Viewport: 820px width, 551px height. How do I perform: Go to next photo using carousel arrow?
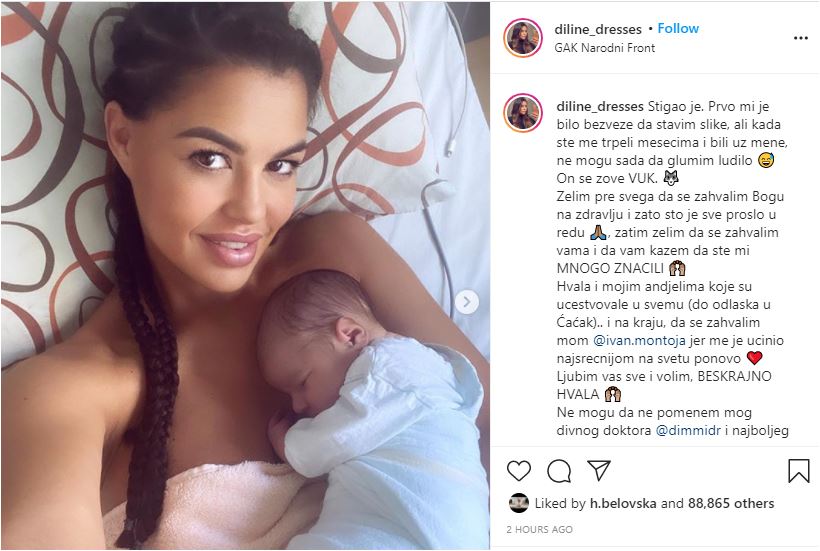point(466,302)
